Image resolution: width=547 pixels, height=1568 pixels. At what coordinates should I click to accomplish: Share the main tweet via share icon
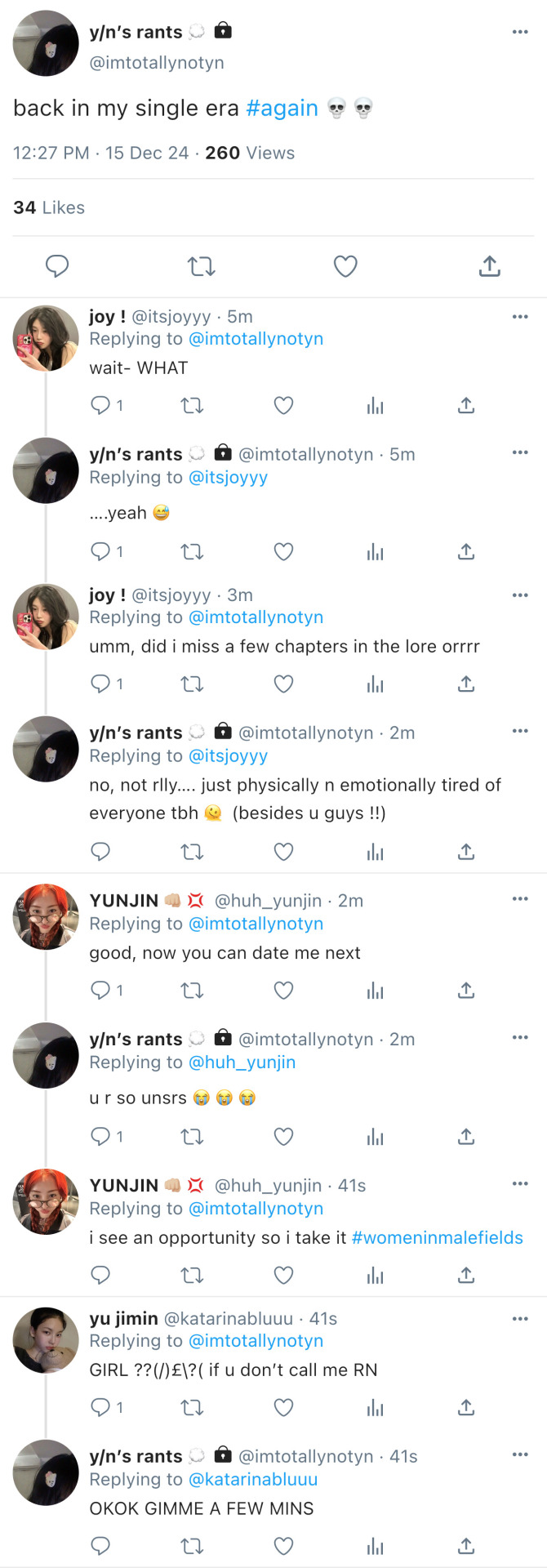pyautogui.click(x=489, y=266)
